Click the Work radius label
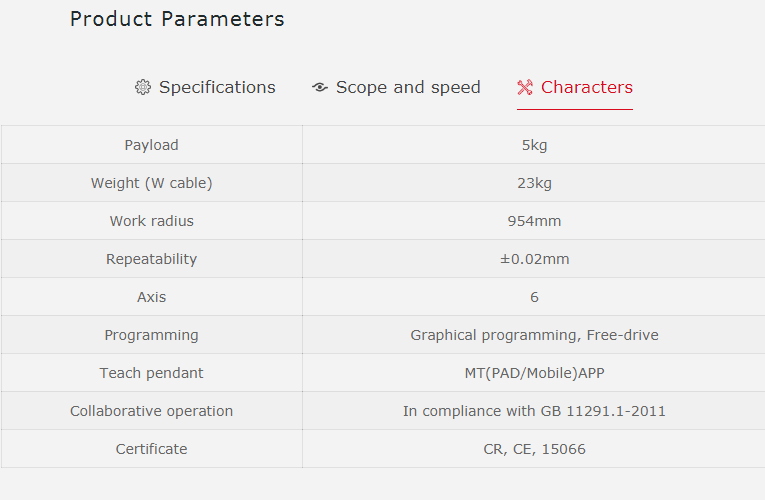 pos(151,221)
